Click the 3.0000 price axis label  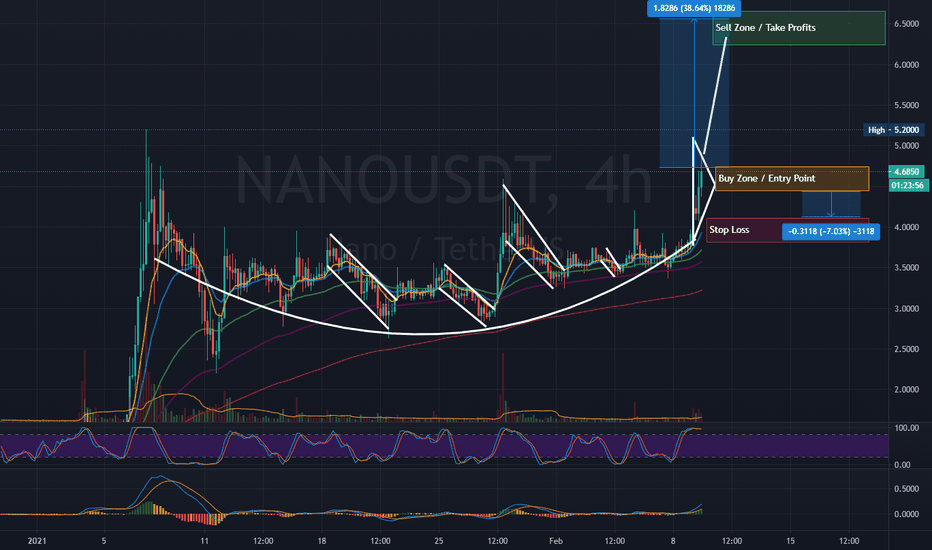coord(906,309)
